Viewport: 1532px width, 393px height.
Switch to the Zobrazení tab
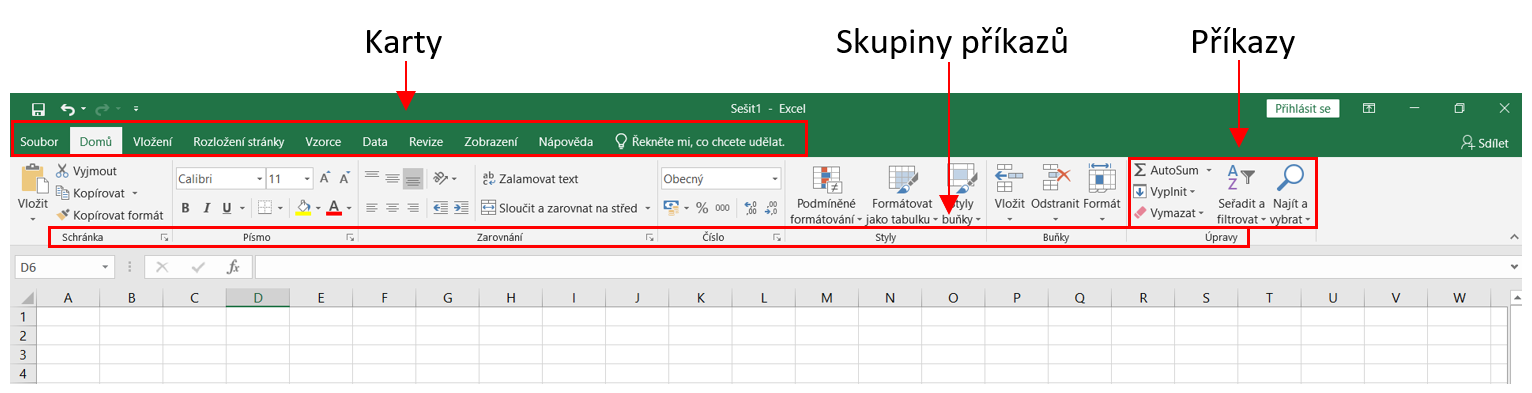tap(491, 142)
